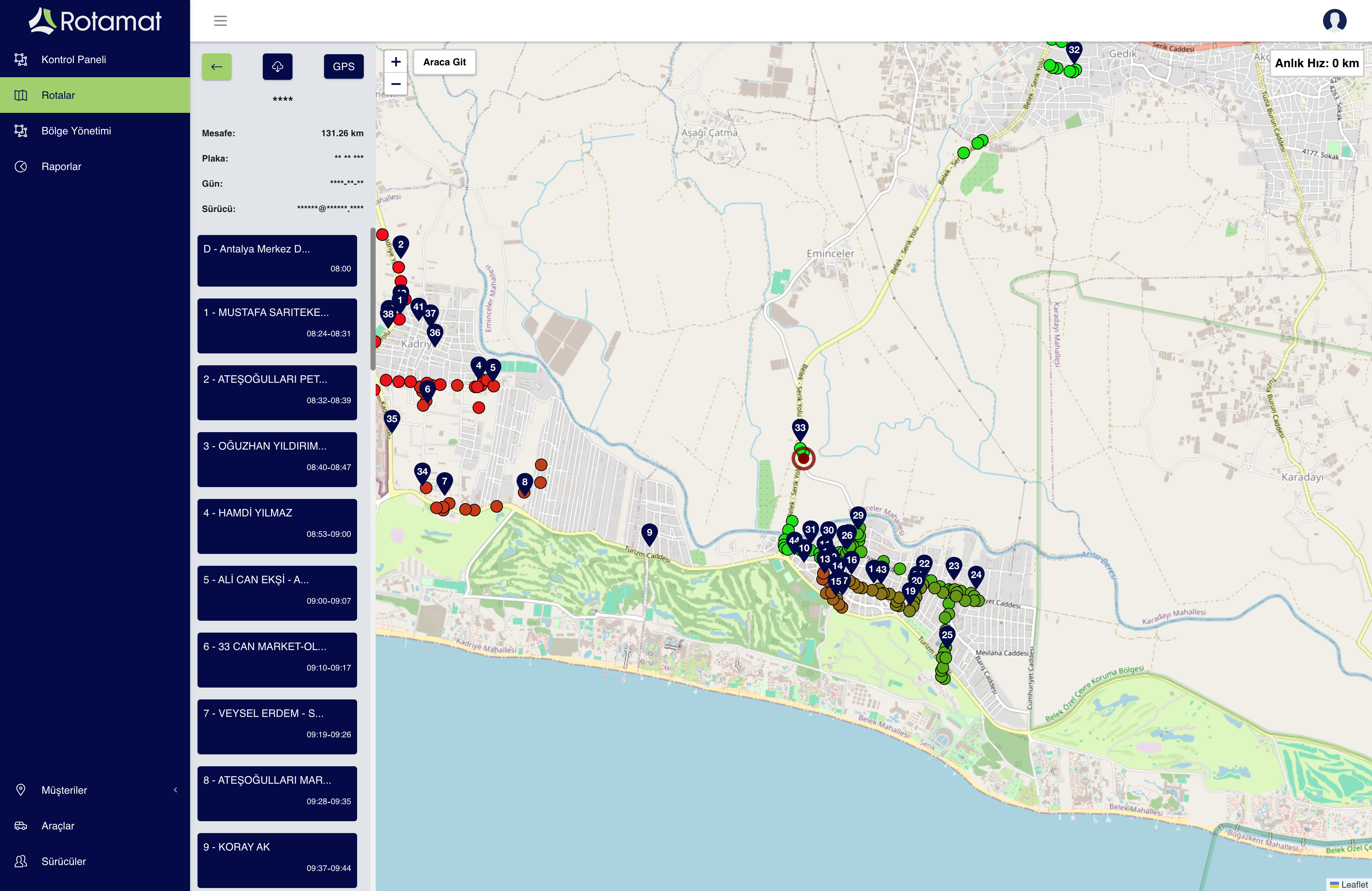Click map marker number 6

[427, 391]
